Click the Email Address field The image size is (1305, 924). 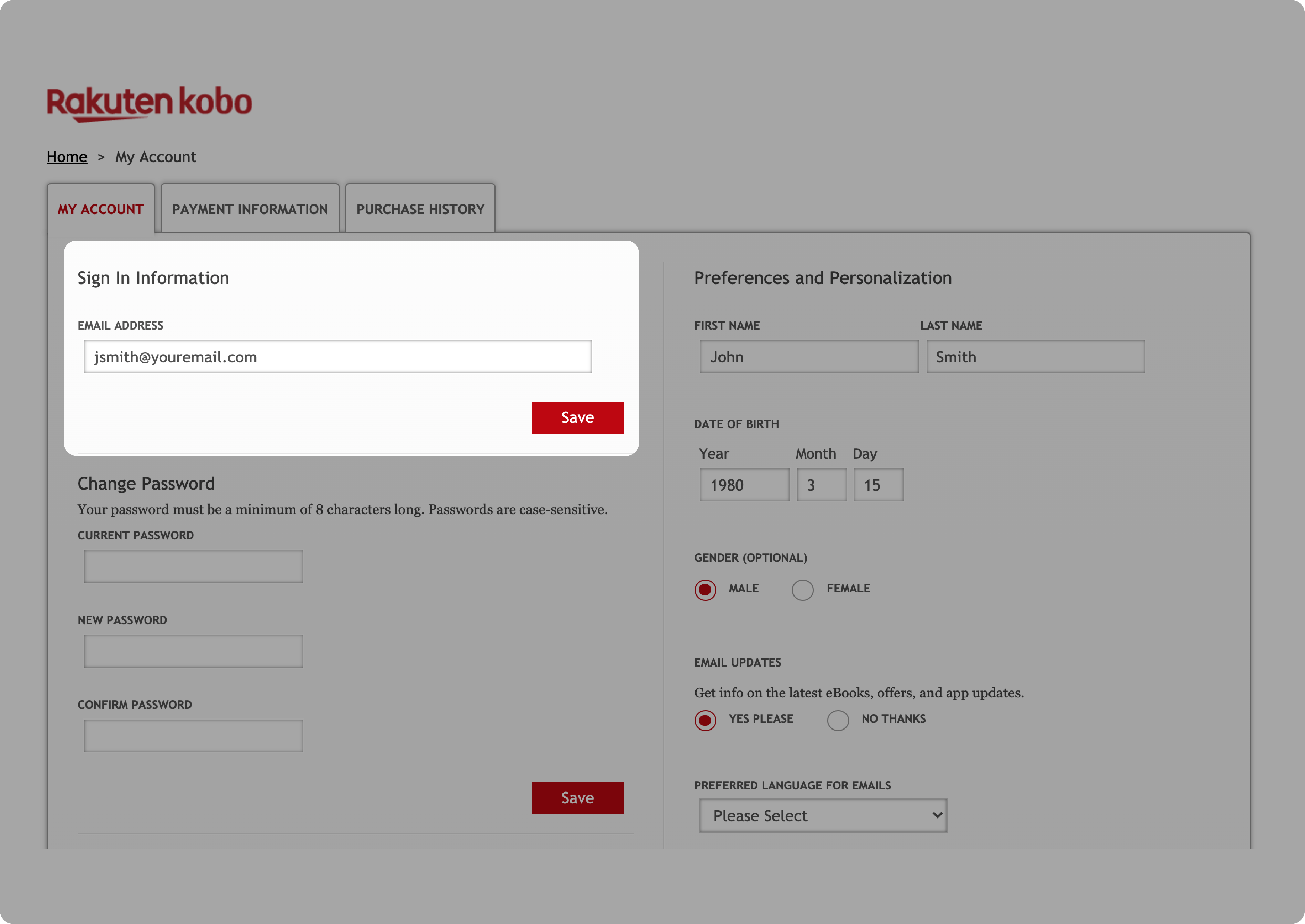pyautogui.click(x=337, y=357)
